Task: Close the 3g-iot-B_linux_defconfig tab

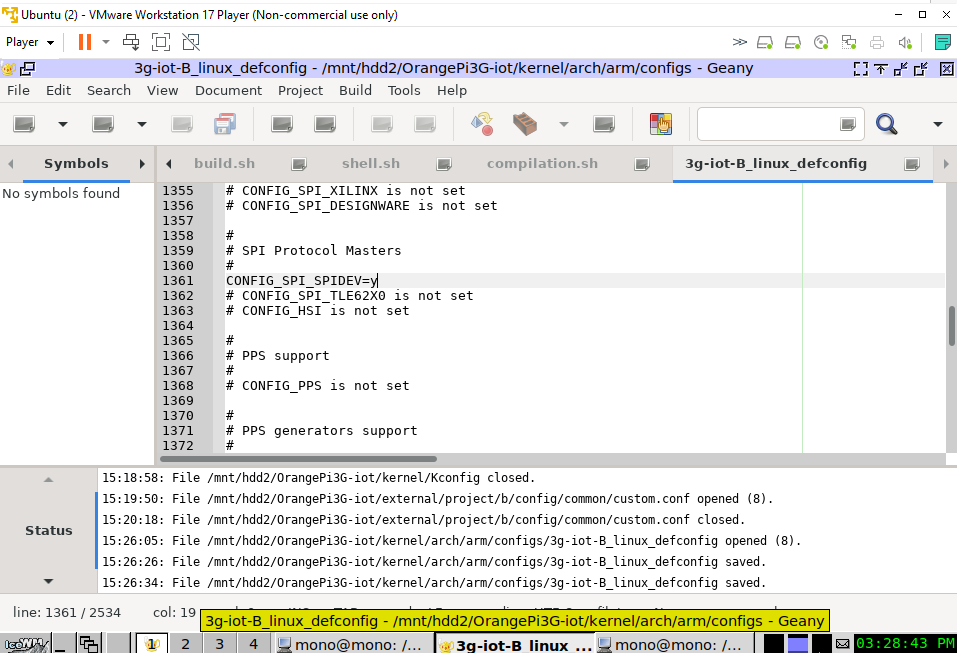Action: coord(912,164)
